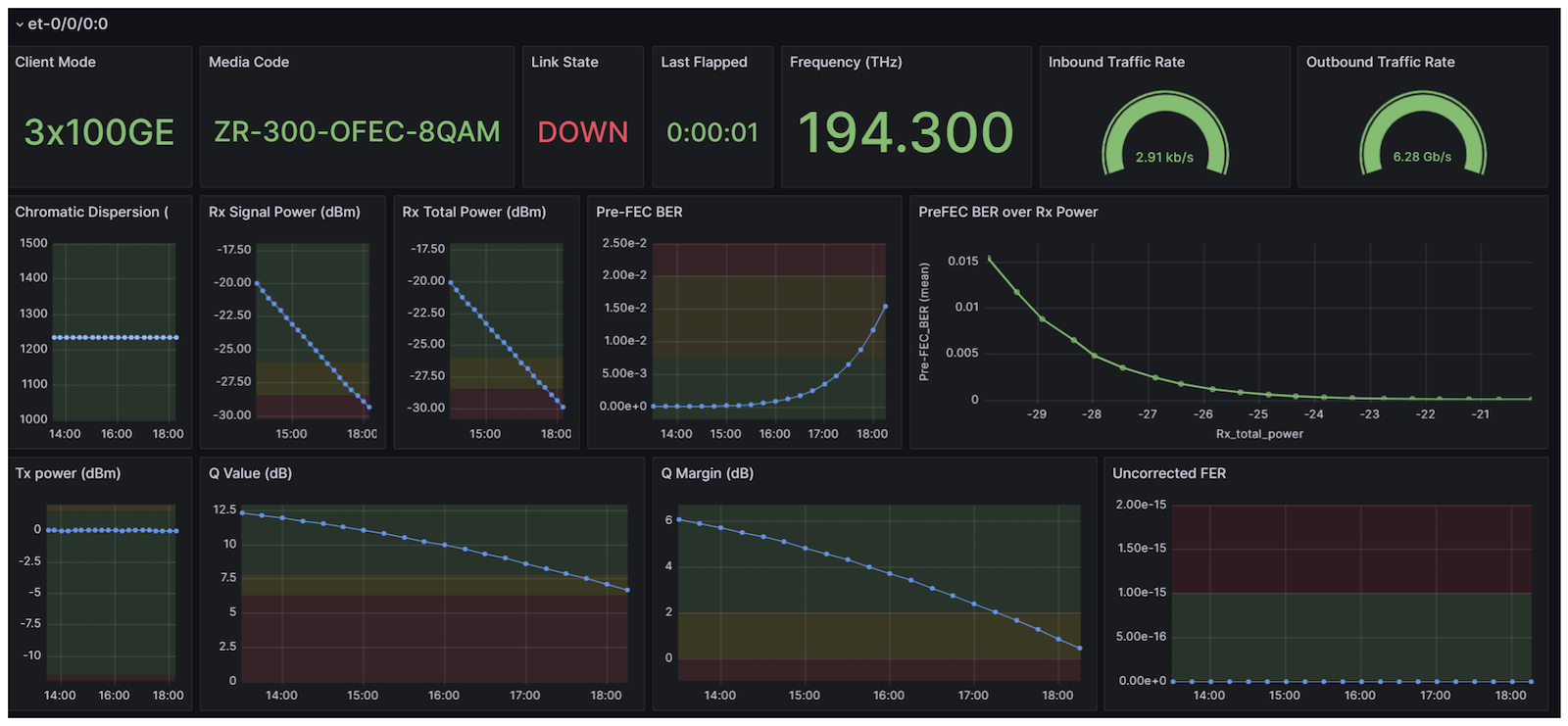Viewport: 1568px width, 726px height.
Task: Click the 3x100GE client mode value
Action: coord(99,132)
